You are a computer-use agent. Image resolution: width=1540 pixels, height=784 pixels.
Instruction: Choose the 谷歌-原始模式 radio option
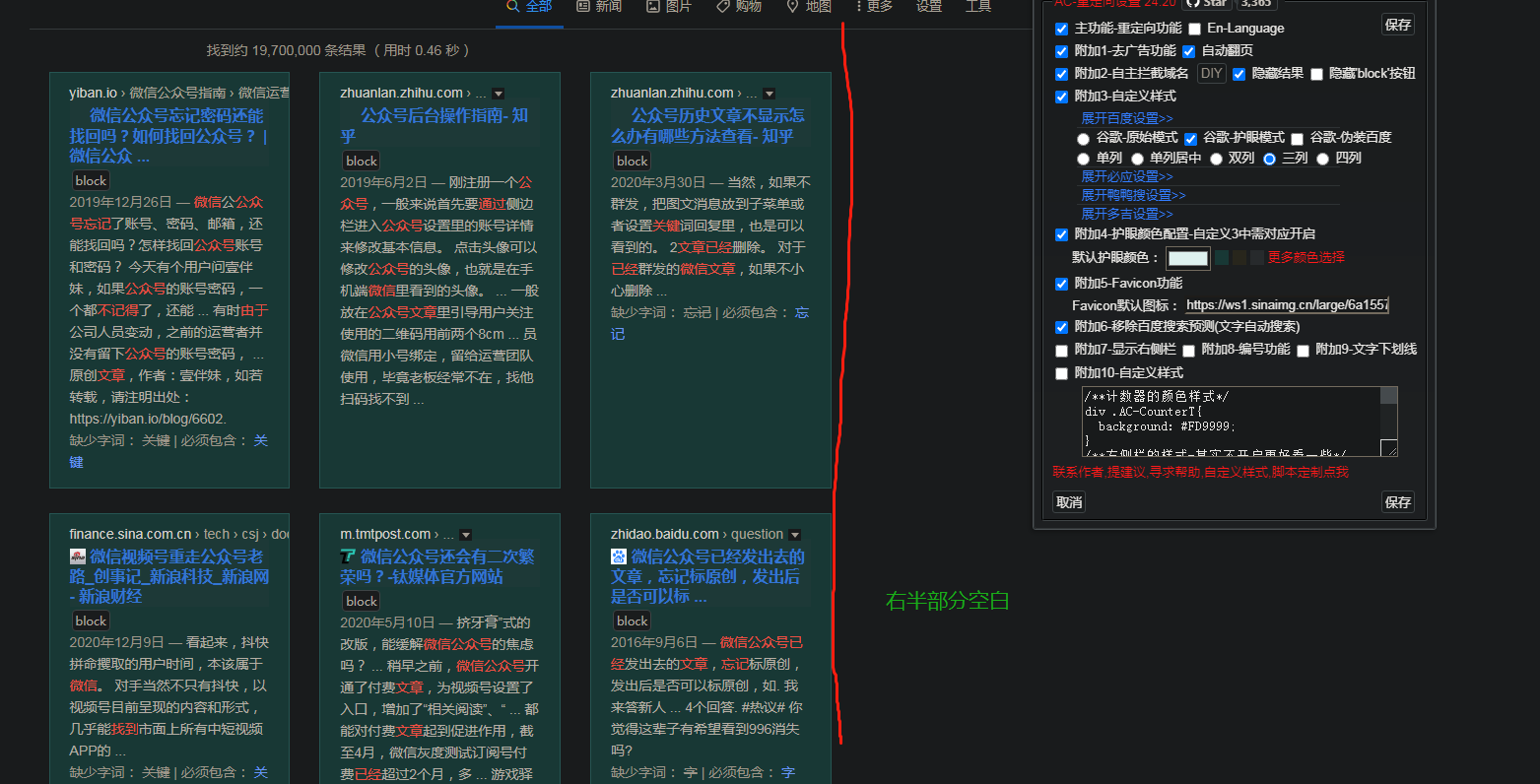tap(1083, 139)
